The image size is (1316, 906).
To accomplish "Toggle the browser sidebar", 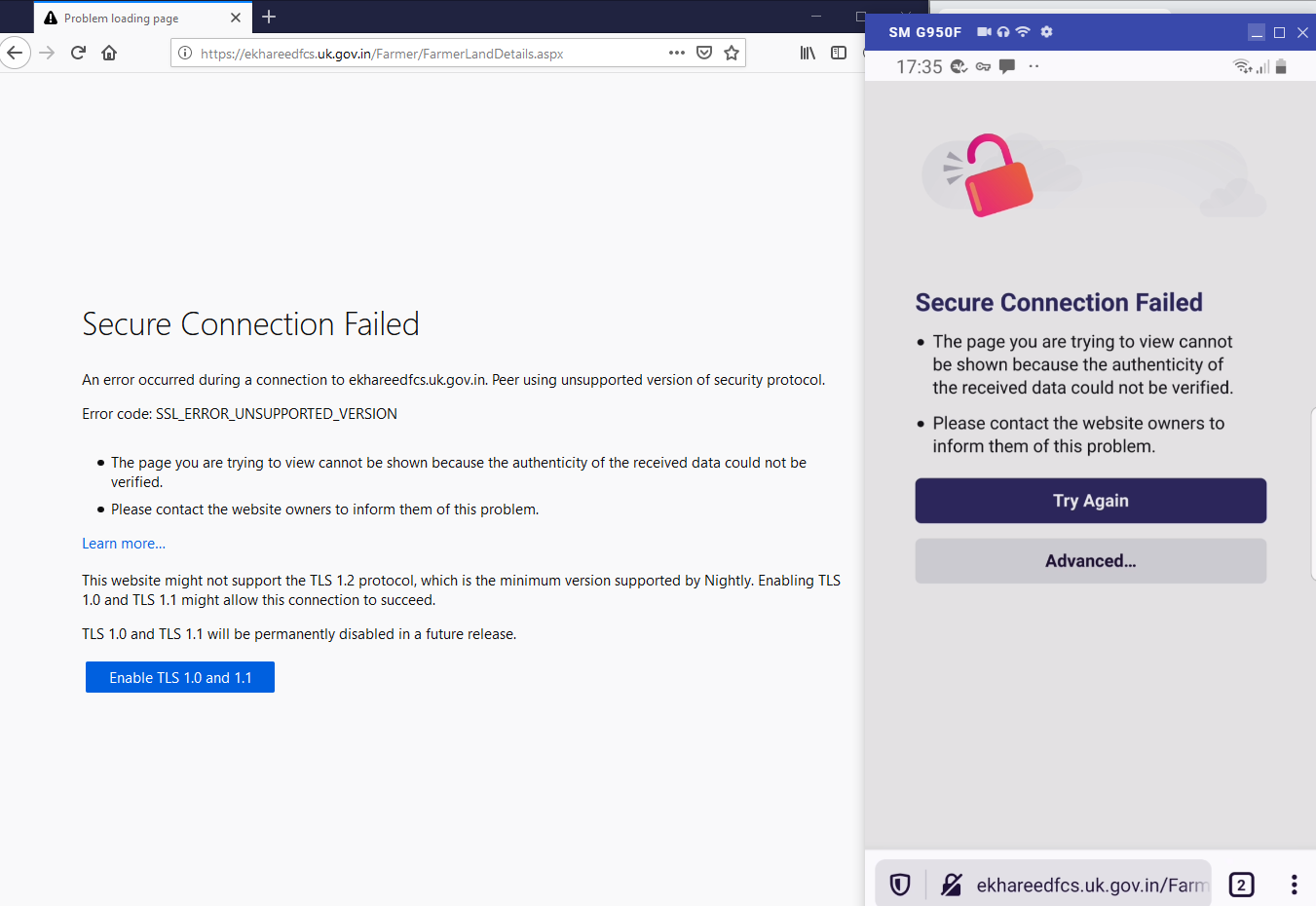I will (x=839, y=53).
